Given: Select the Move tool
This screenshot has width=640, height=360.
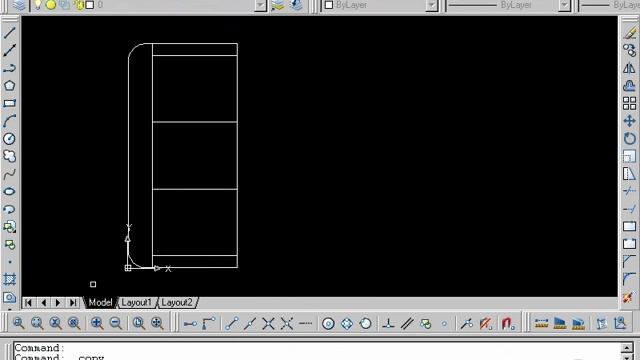Looking at the screenshot, I should click(629, 121).
